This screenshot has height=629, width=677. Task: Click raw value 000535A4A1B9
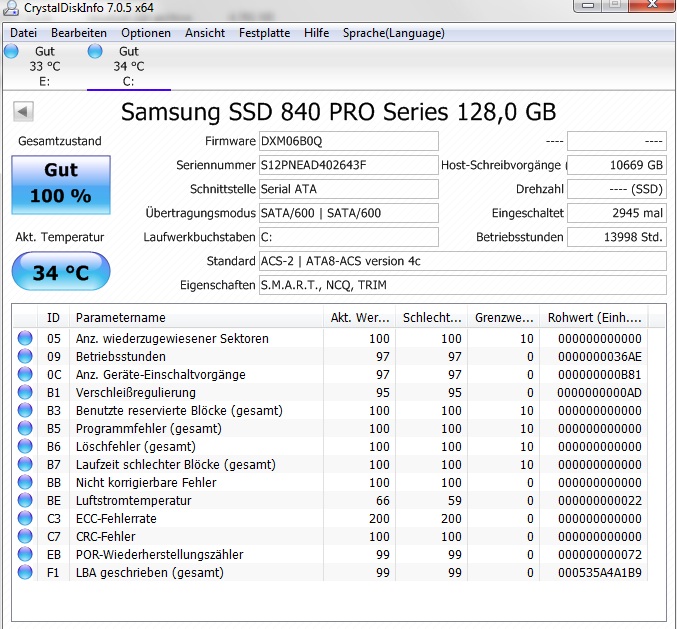[x=600, y=572]
